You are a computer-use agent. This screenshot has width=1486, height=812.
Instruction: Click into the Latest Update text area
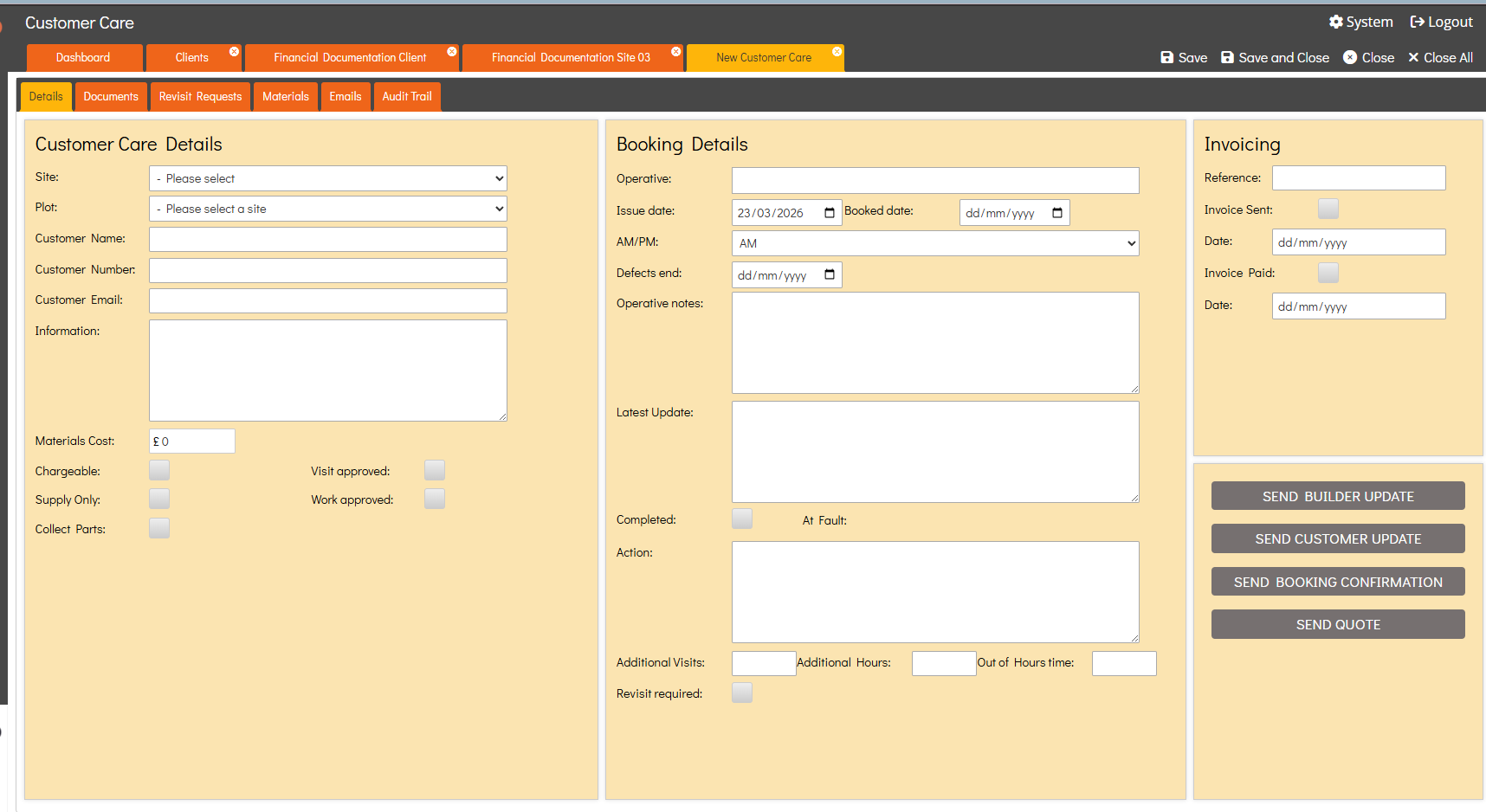pyautogui.click(x=935, y=452)
